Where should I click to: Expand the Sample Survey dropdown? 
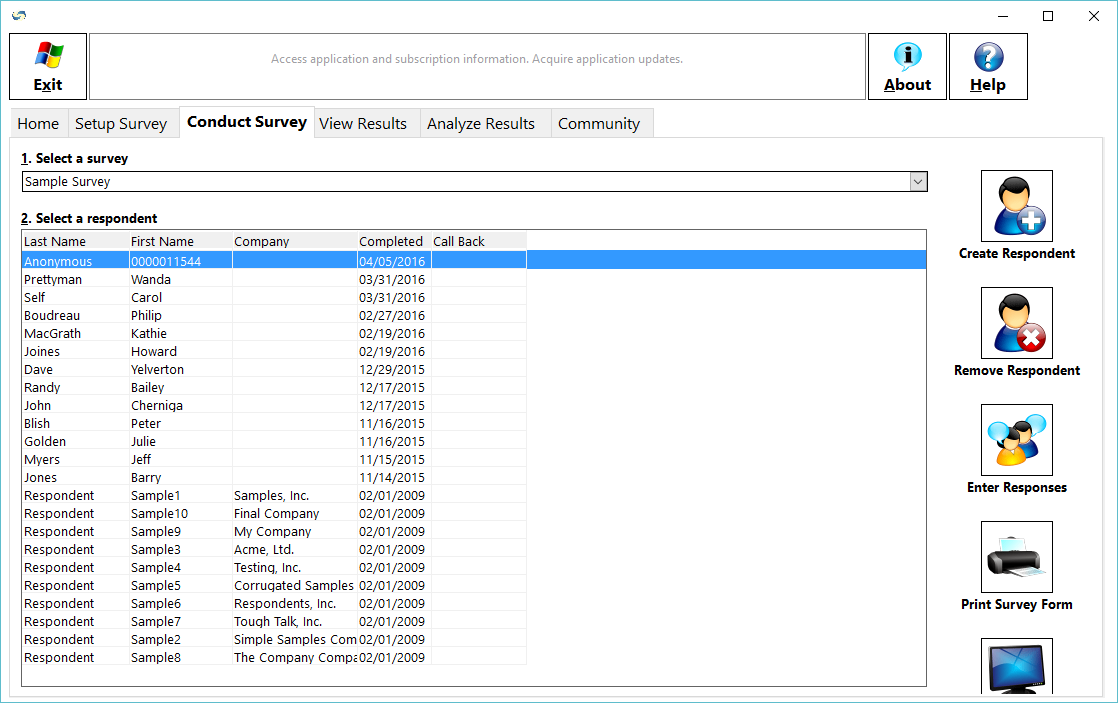[x=917, y=182]
